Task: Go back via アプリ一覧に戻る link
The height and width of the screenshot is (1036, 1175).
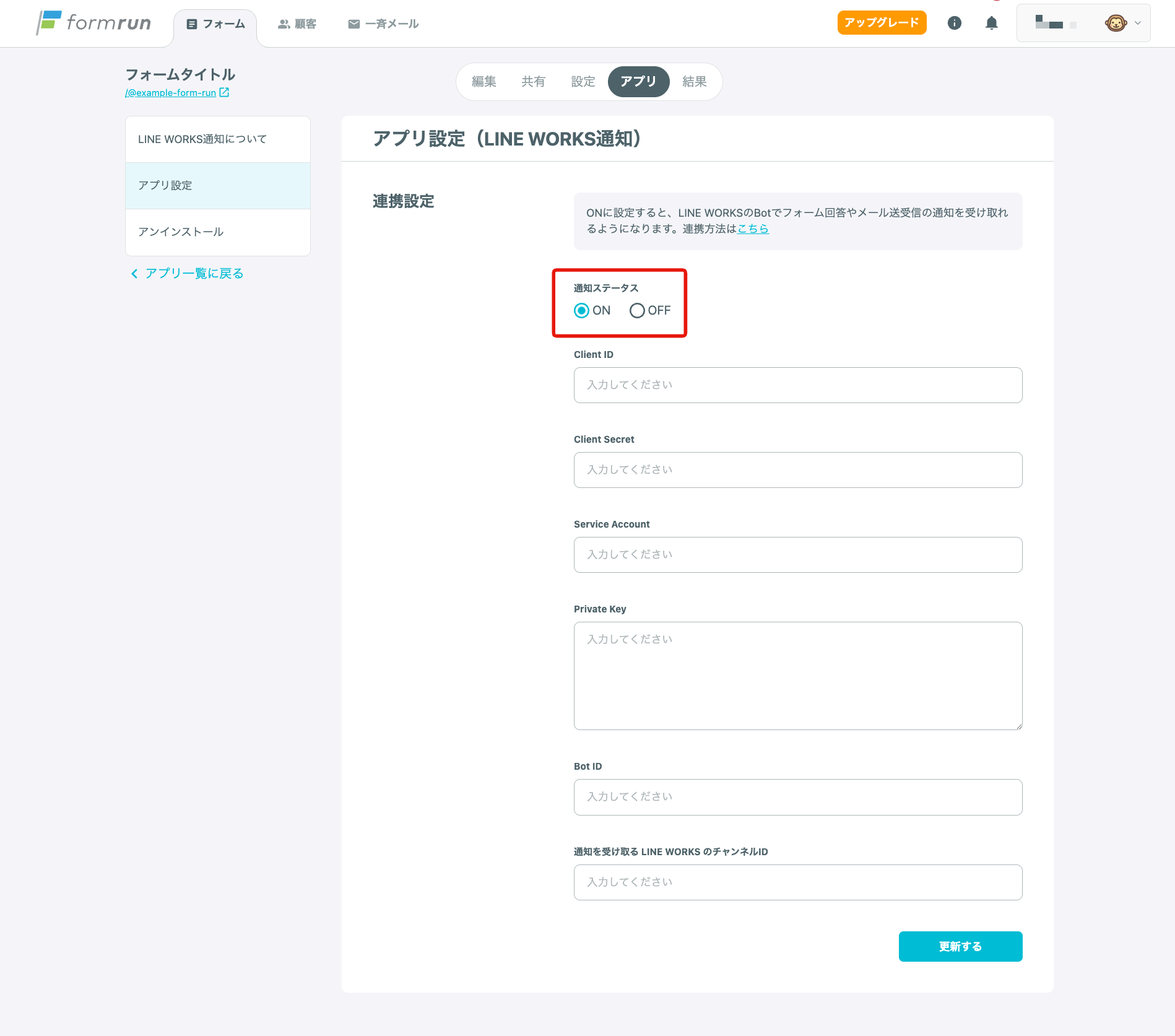Action: coord(194,274)
